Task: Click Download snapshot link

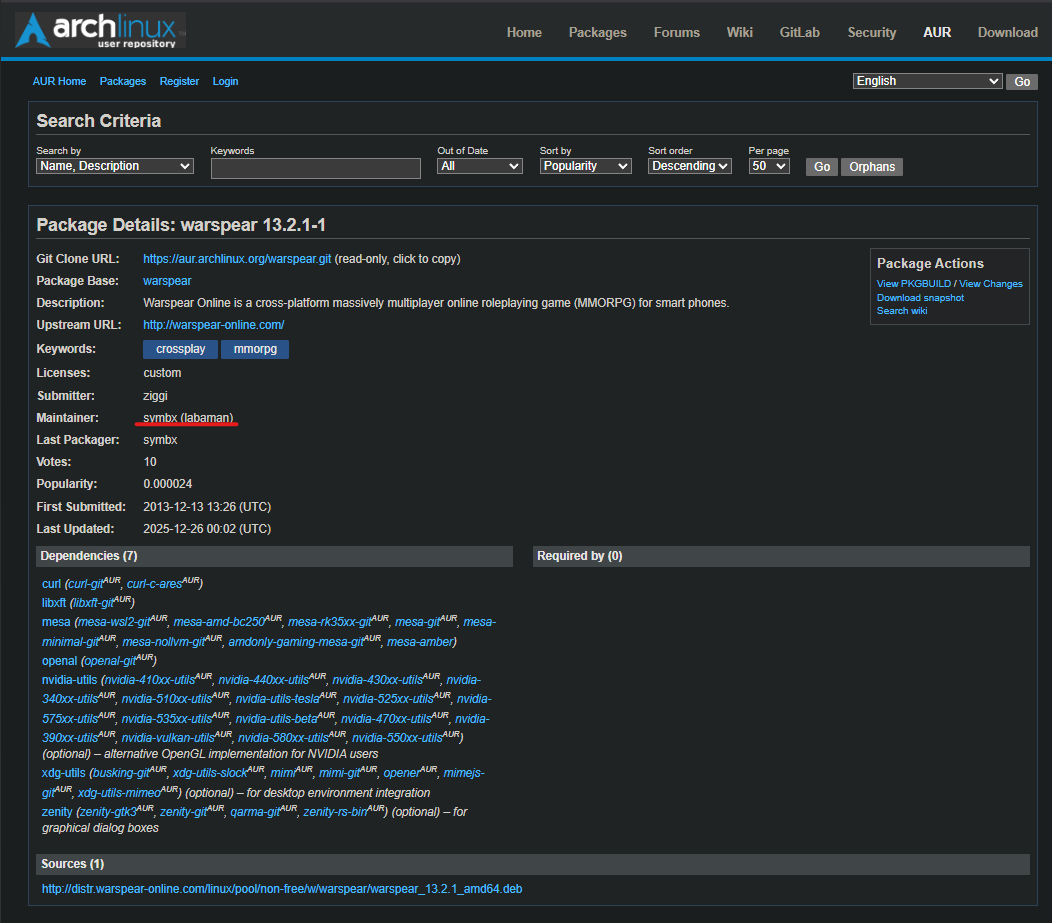Action: tap(920, 298)
